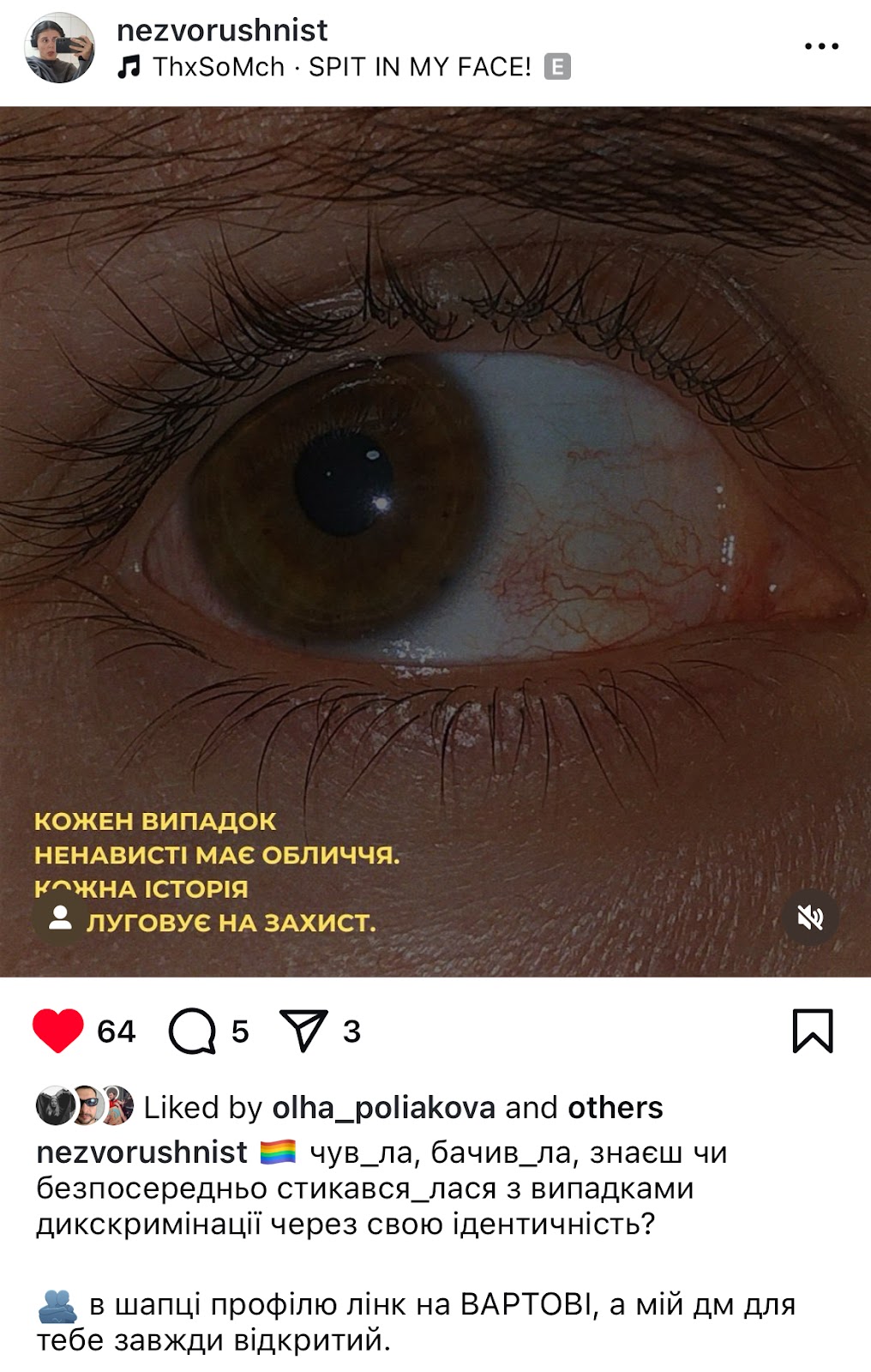Open comments via speech bubble icon
The image size is (871, 1372).
(192, 1031)
